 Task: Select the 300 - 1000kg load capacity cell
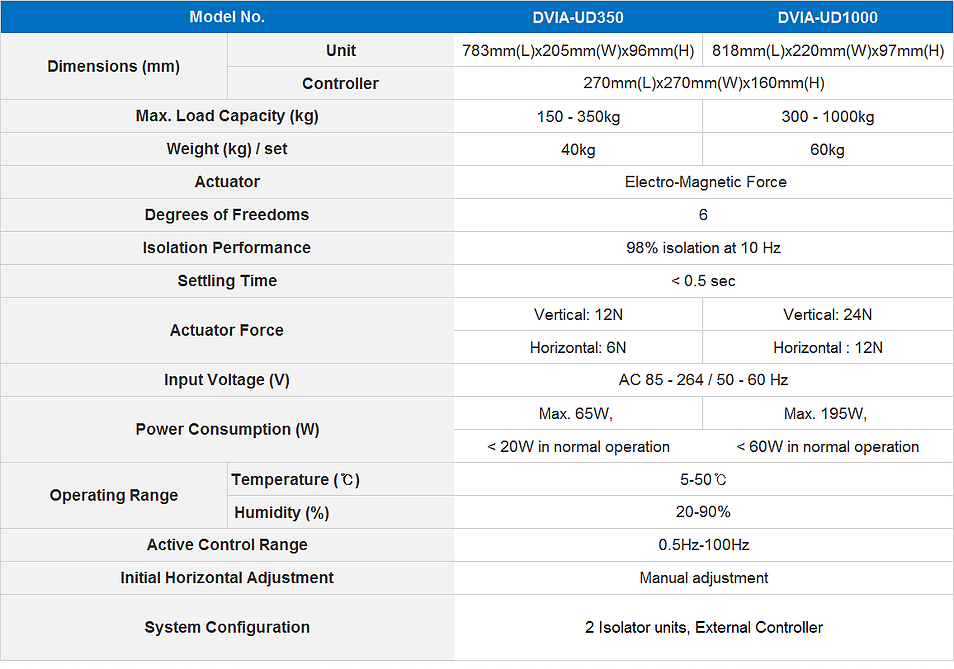click(x=827, y=117)
